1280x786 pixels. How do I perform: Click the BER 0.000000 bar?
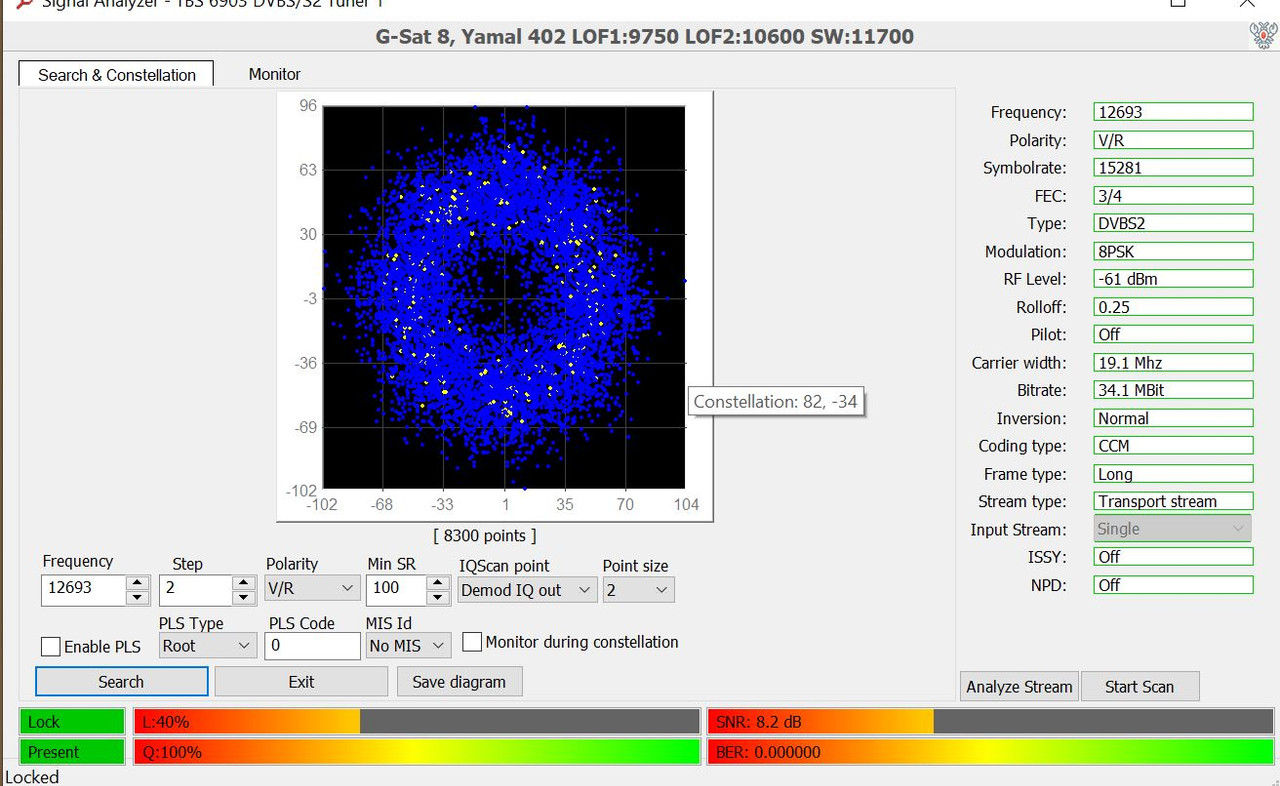tap(991, 752)
